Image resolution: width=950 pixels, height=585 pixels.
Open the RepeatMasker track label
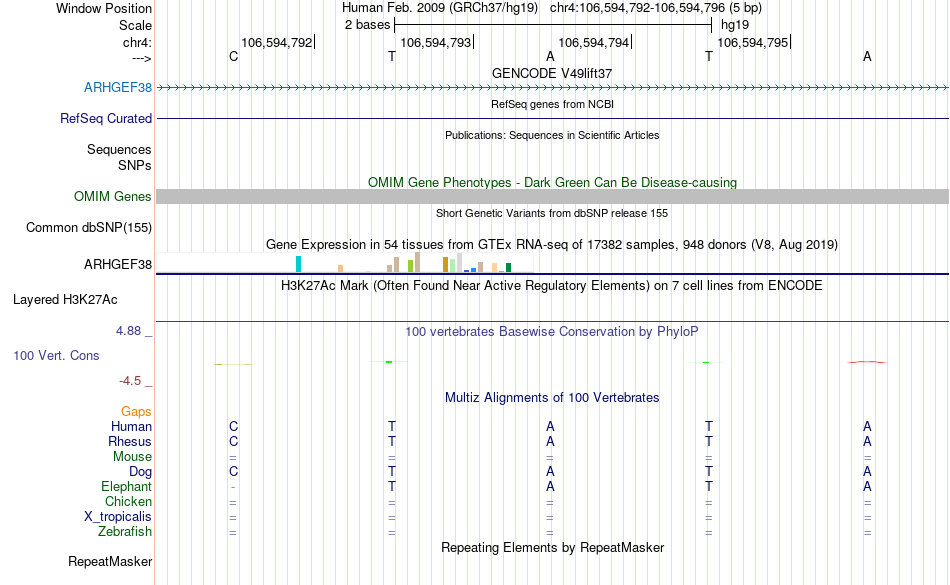click(x=110, y=561)
